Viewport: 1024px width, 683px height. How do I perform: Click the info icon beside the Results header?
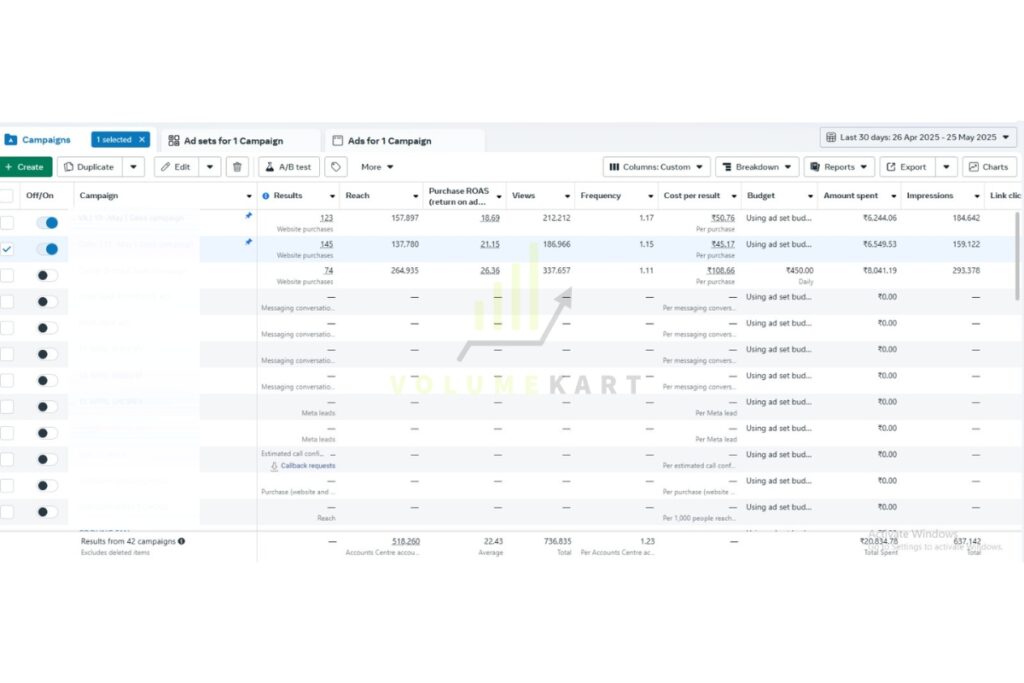pyautogui.click(x=266, y=196)
